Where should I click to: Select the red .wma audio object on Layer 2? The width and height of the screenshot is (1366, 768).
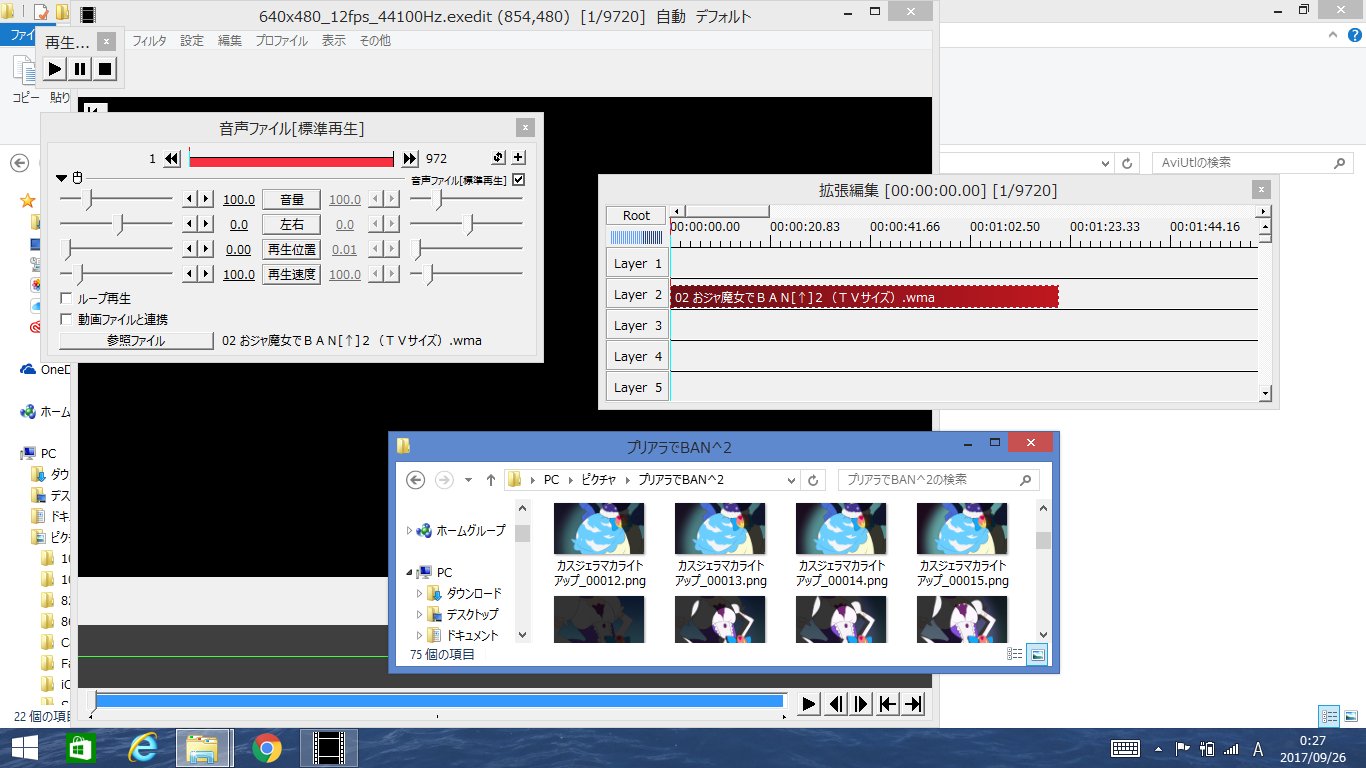[864, 297]
